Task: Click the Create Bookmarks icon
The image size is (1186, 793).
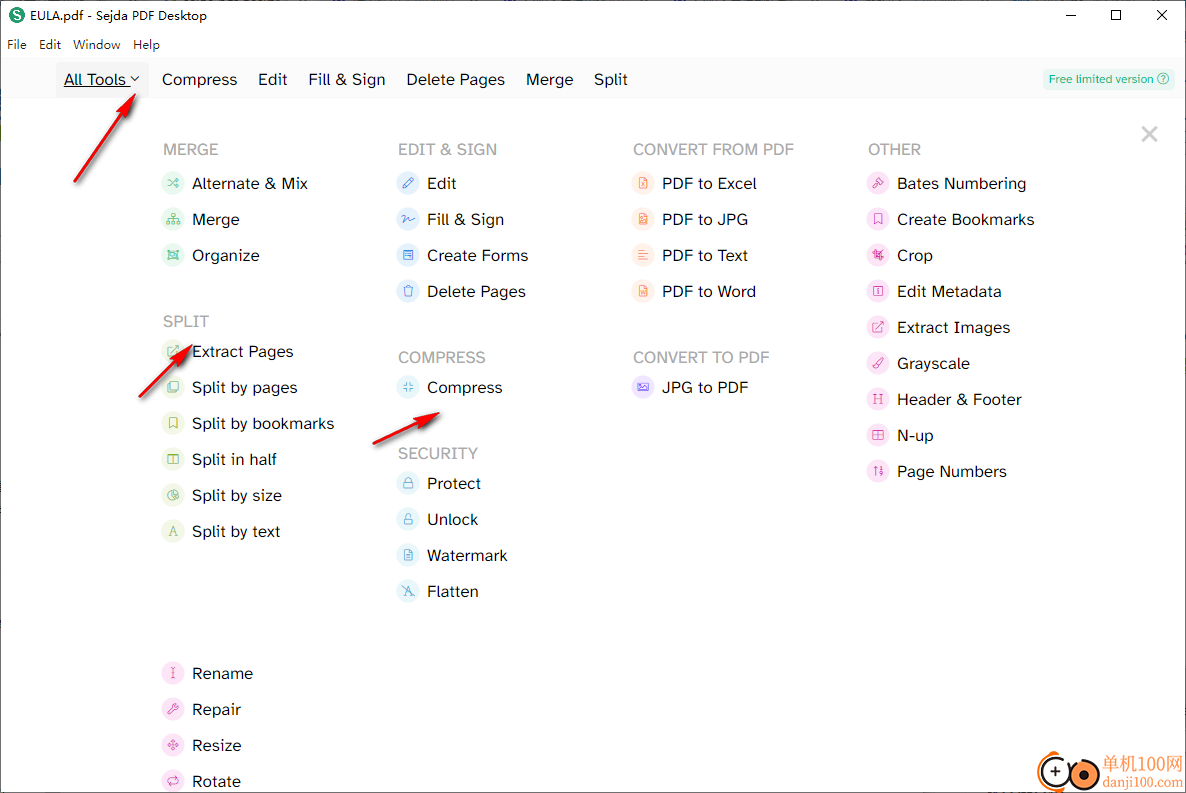Action: [878, 219]
